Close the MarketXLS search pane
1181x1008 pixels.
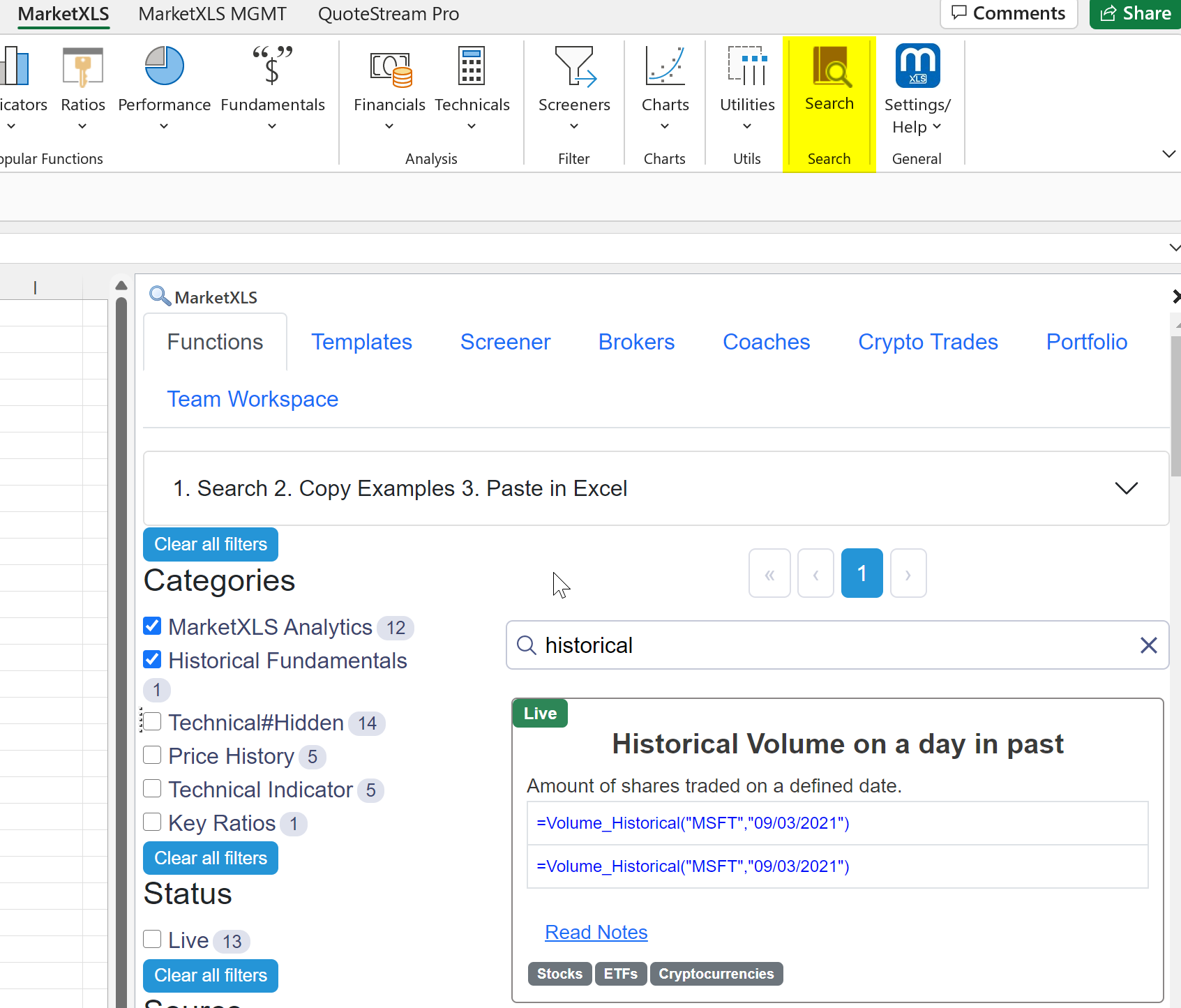[1175, 296]
